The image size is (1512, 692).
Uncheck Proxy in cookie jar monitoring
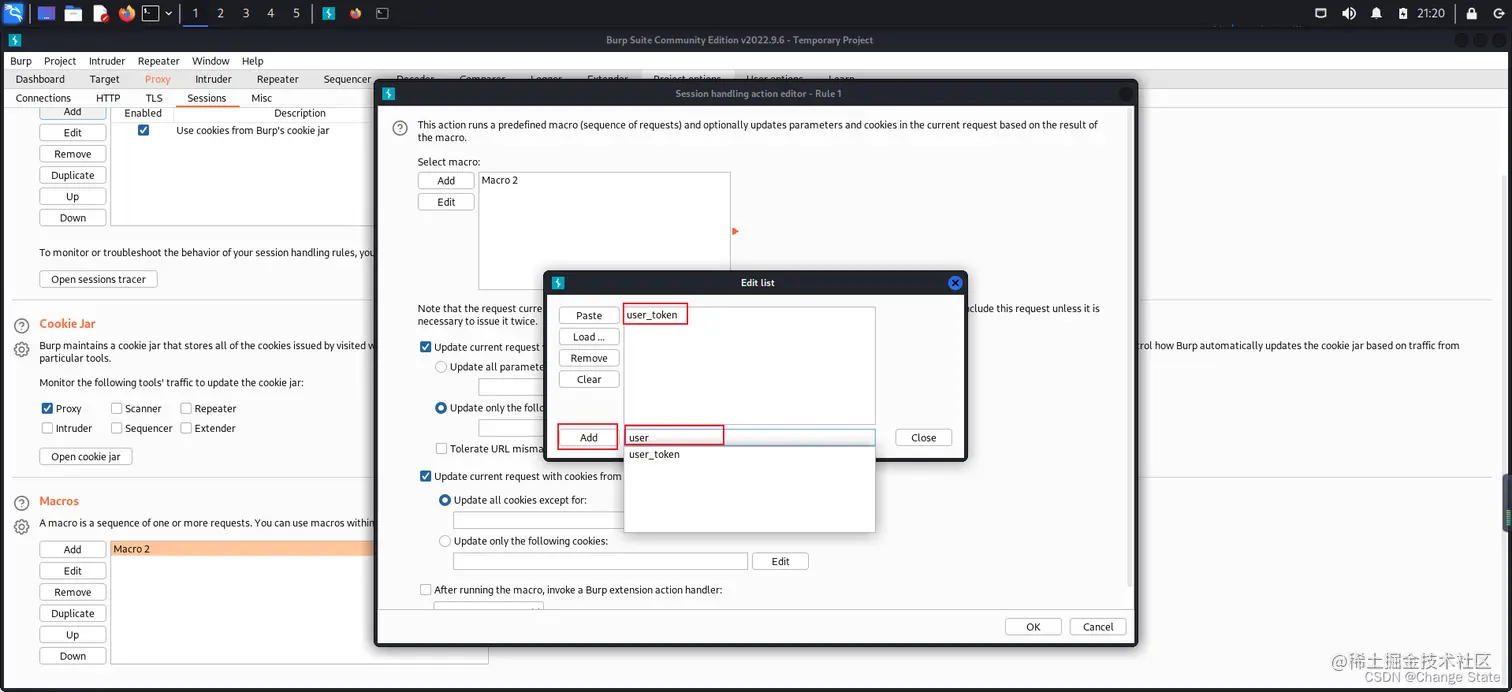47,408
